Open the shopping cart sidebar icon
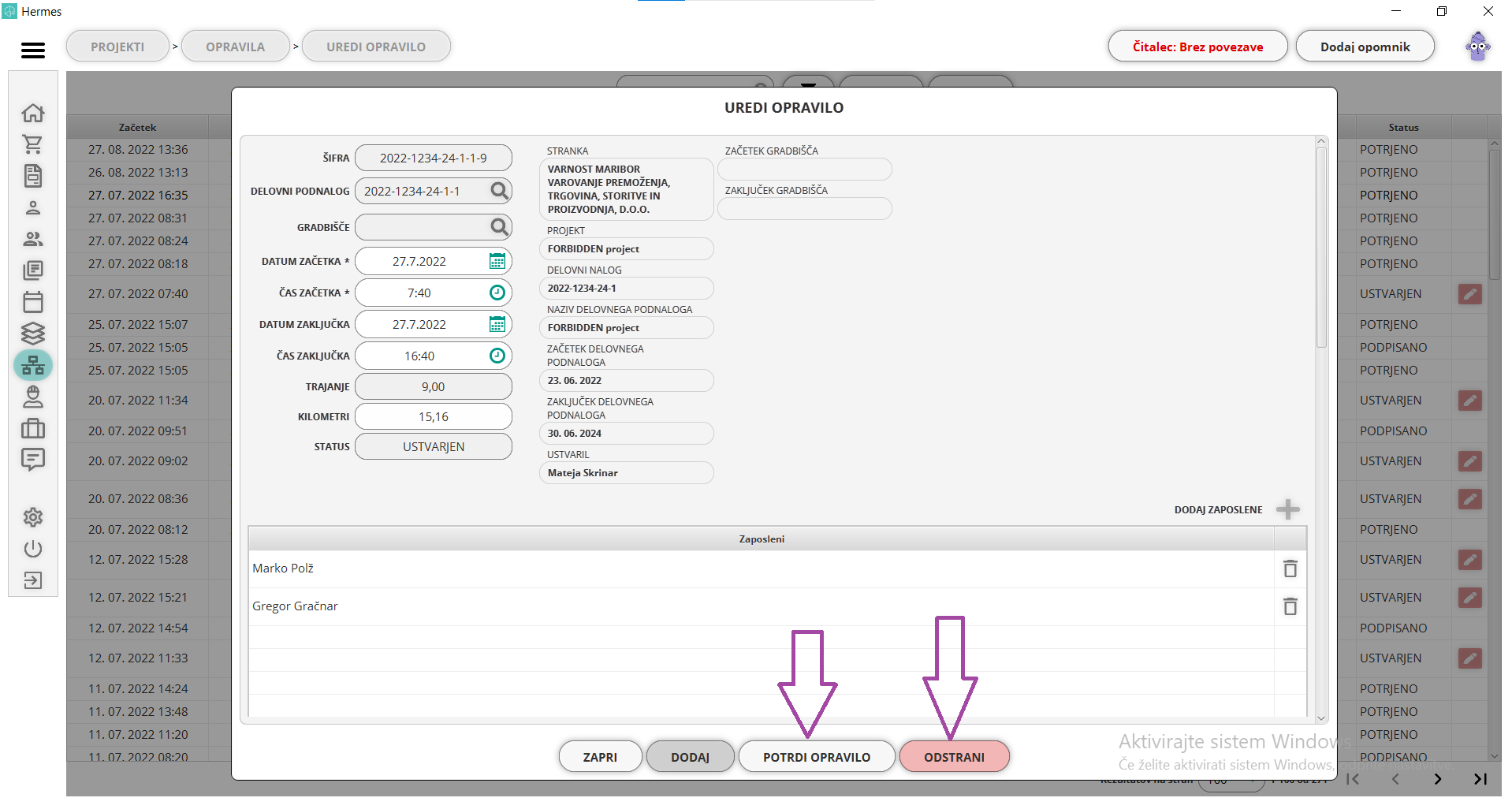1512x809 pixels. click(x=33, y=145)
